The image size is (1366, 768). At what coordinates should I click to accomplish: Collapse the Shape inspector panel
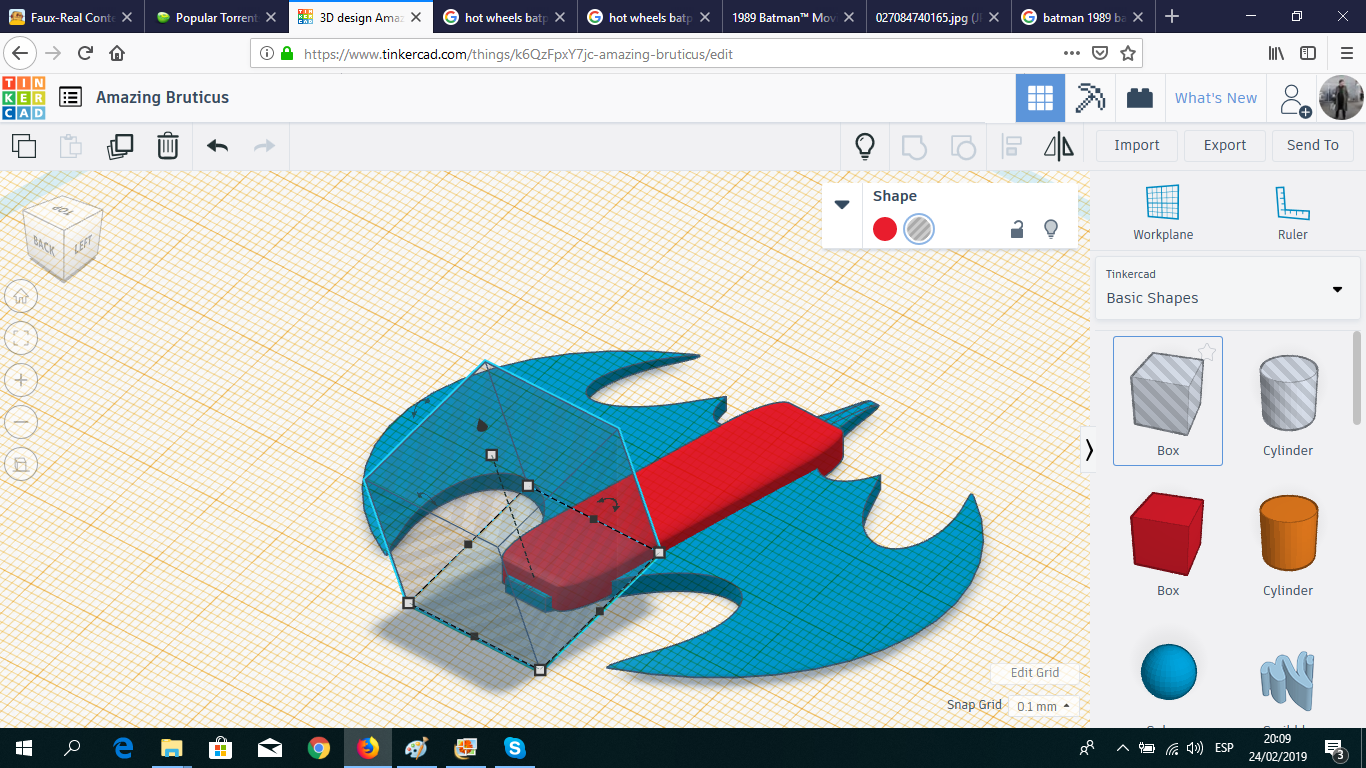(x=842, y=204)
